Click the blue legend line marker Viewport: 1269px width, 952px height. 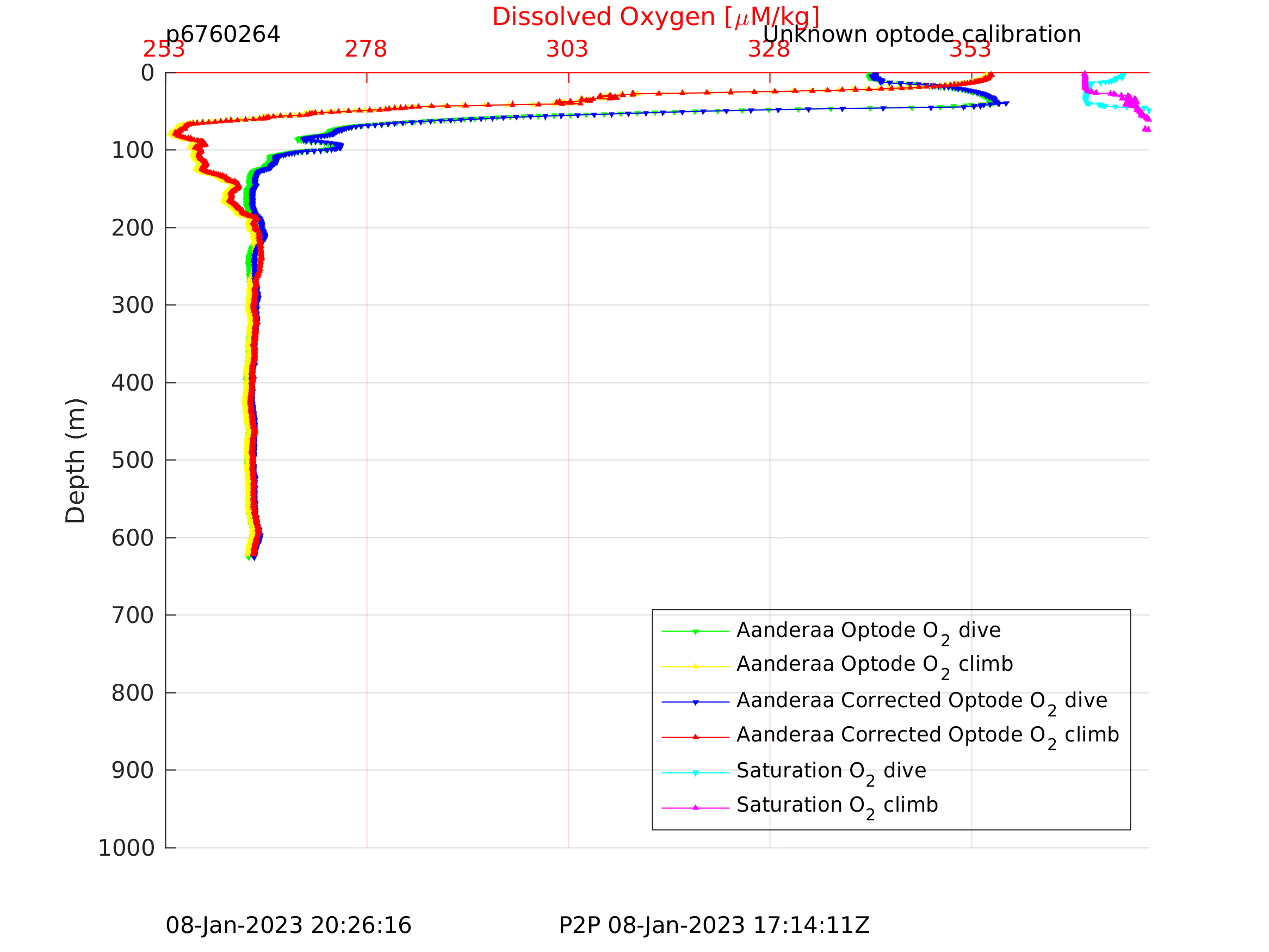pos(695,702)
